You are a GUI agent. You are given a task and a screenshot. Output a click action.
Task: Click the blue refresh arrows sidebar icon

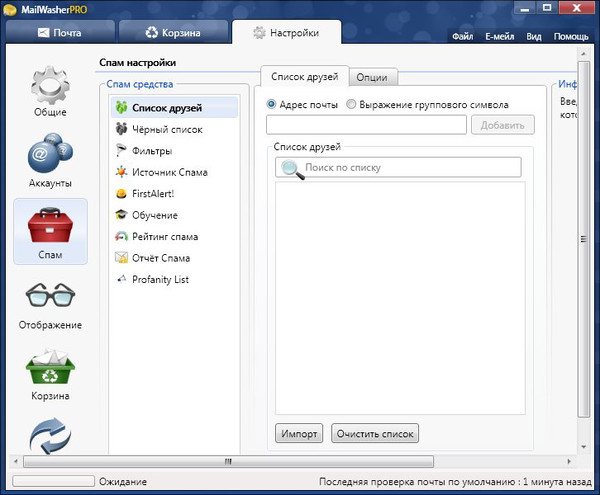[x=50, y=436]
